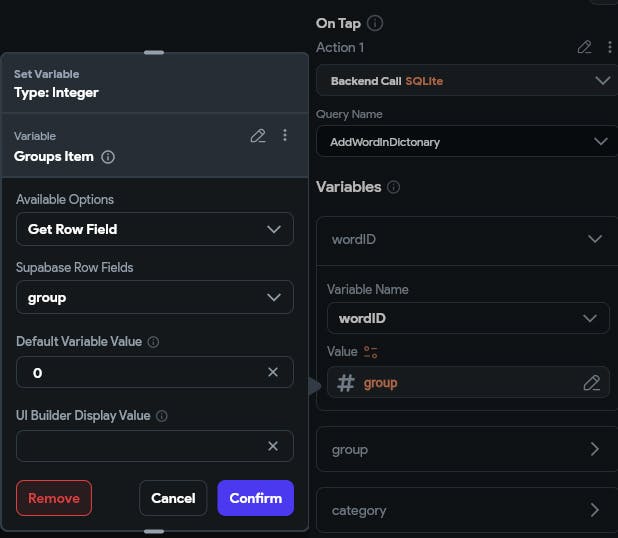Open the three-dot menu beside Groups Item
This screenshot has height=538, width=618.
(285, 136)
